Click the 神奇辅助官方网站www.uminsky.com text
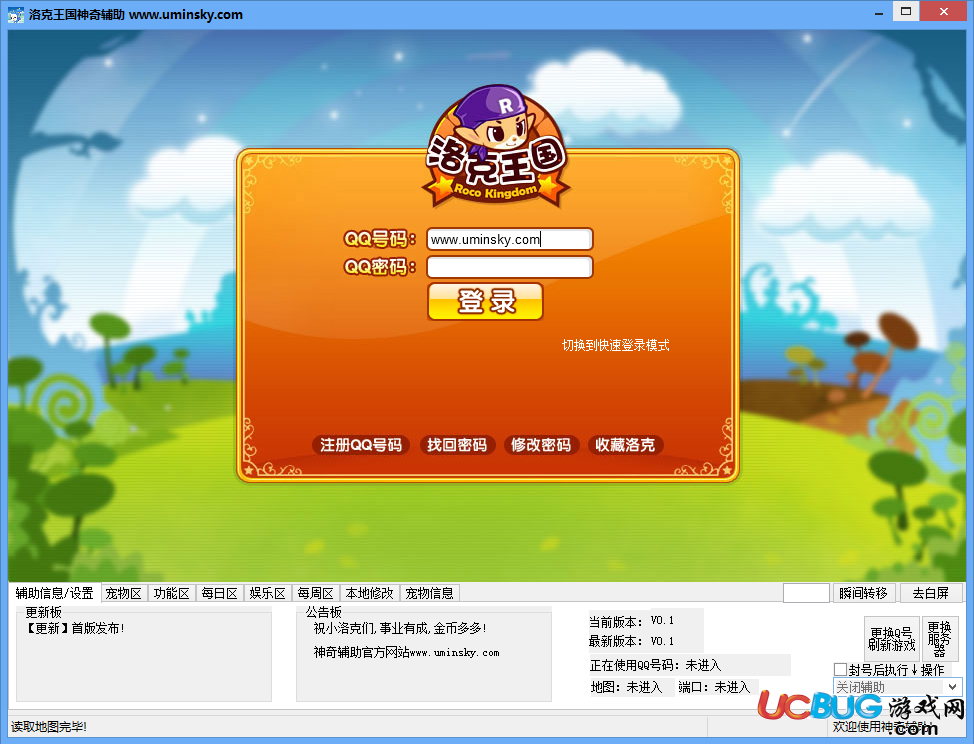This screenshot has width=974, height=744. coord(406,652)
